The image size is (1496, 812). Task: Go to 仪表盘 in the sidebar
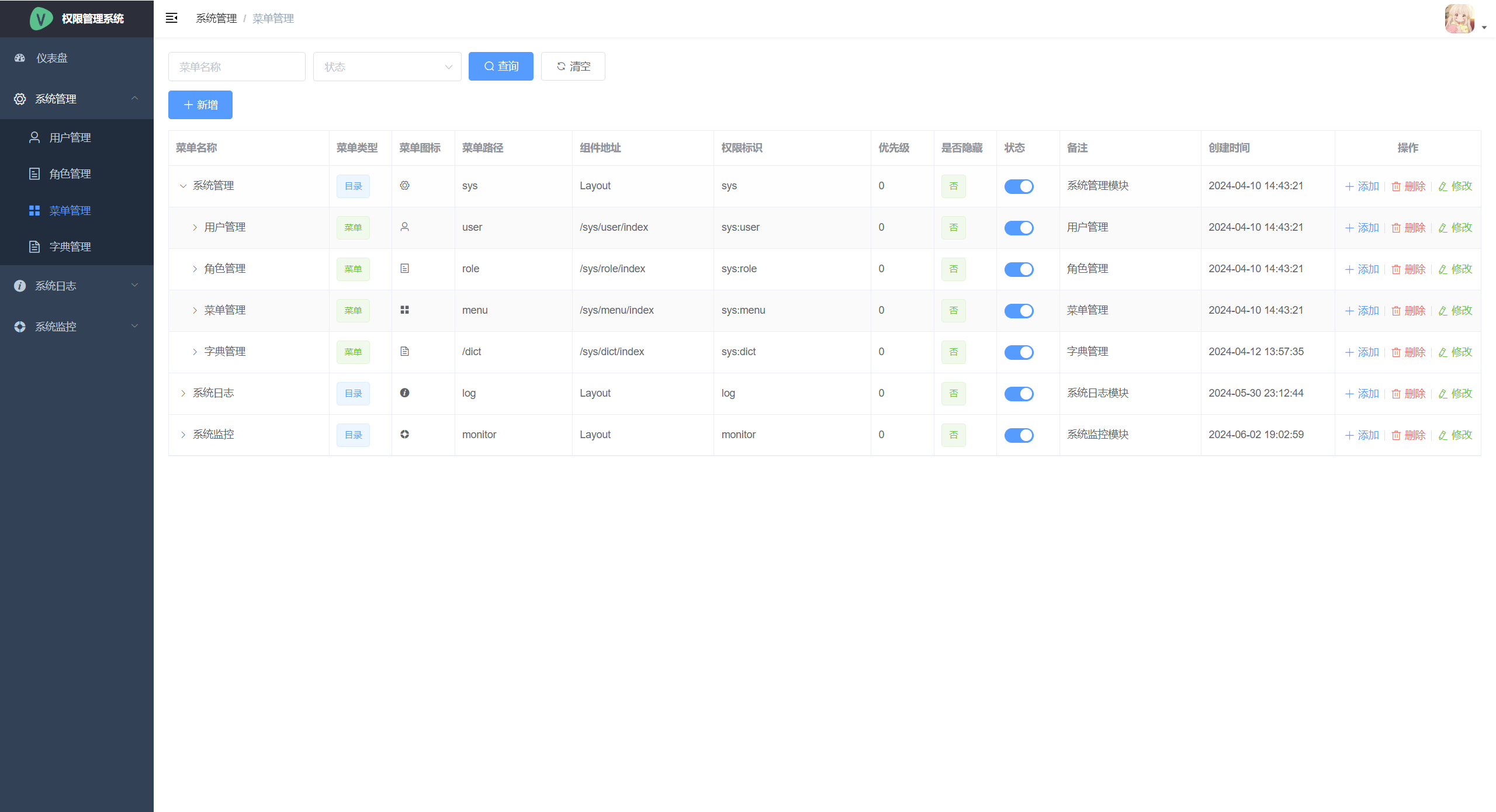(52, 58)
